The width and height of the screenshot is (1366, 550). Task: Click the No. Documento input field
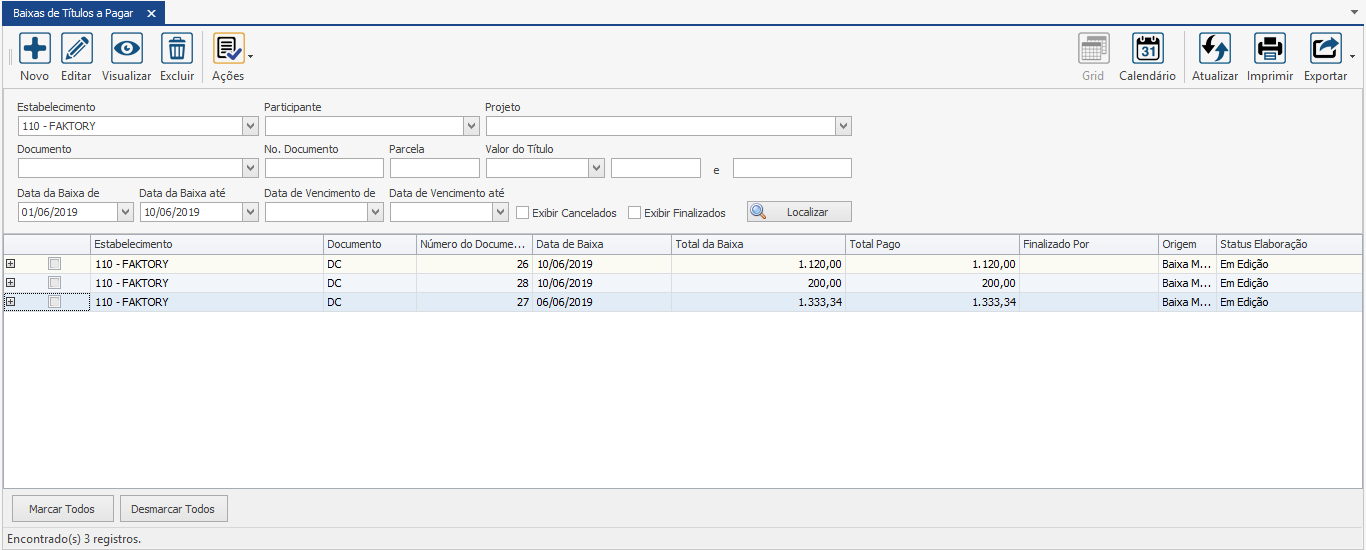tap(324, 168)
